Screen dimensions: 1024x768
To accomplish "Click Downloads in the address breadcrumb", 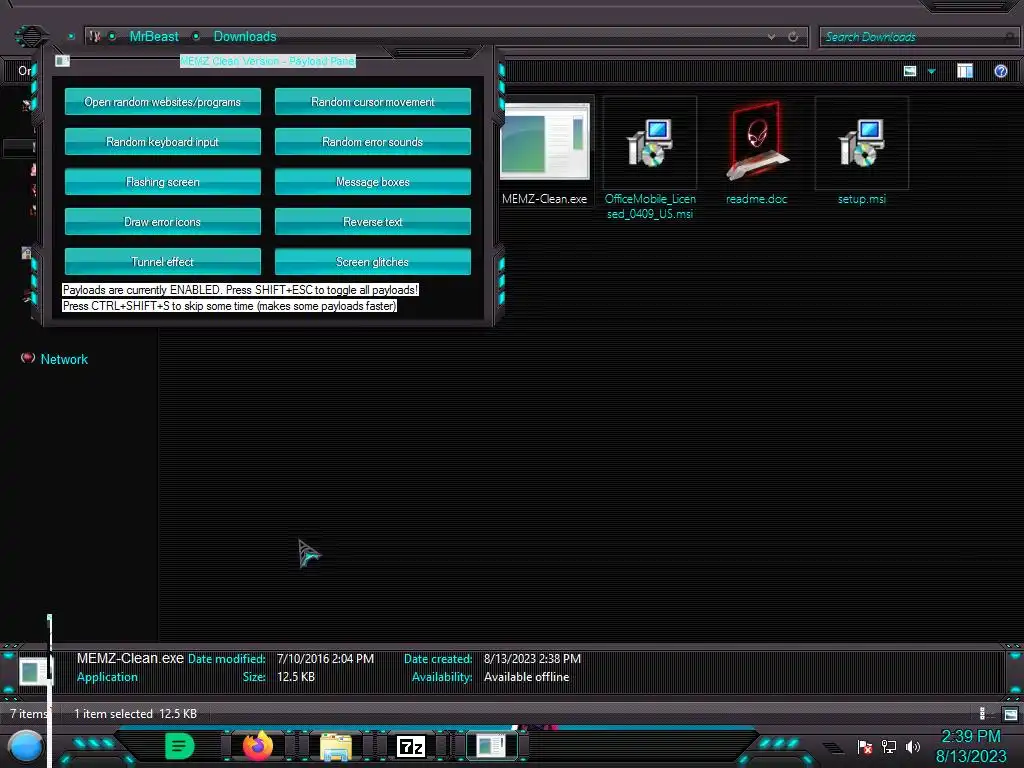I will (245, 37).
